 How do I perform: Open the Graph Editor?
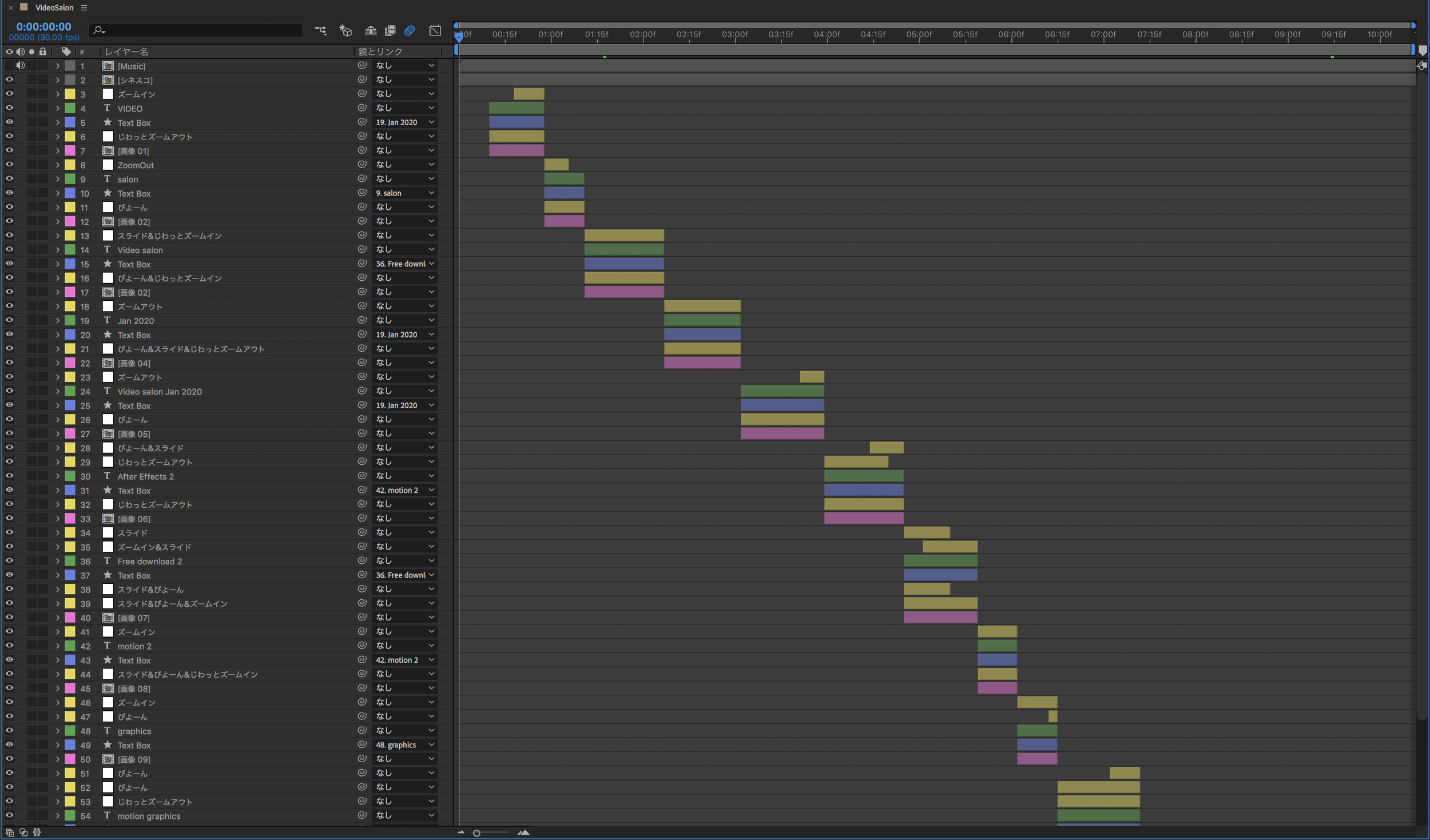435,30
